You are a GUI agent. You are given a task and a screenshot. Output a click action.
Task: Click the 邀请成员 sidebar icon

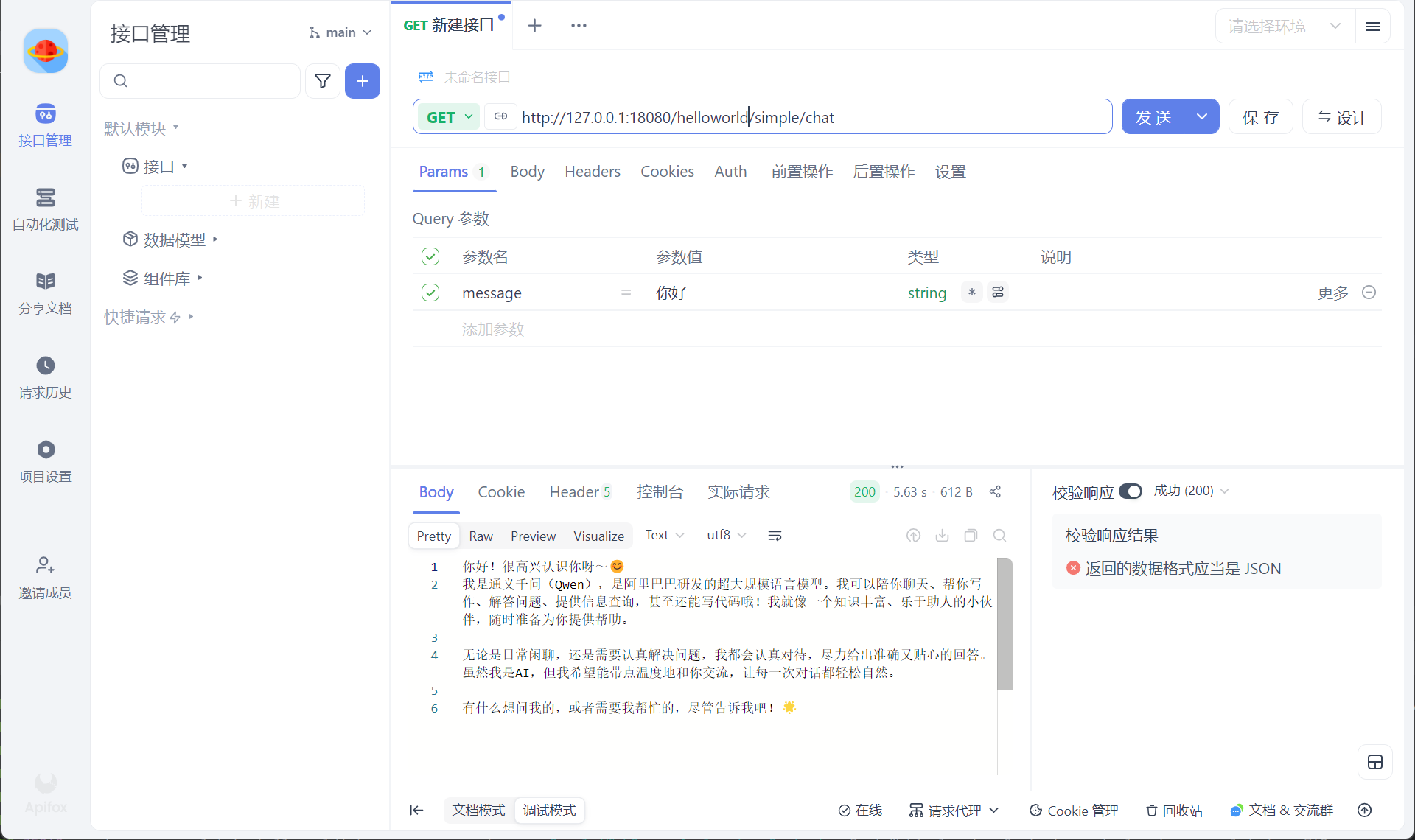tap(45, 576)
